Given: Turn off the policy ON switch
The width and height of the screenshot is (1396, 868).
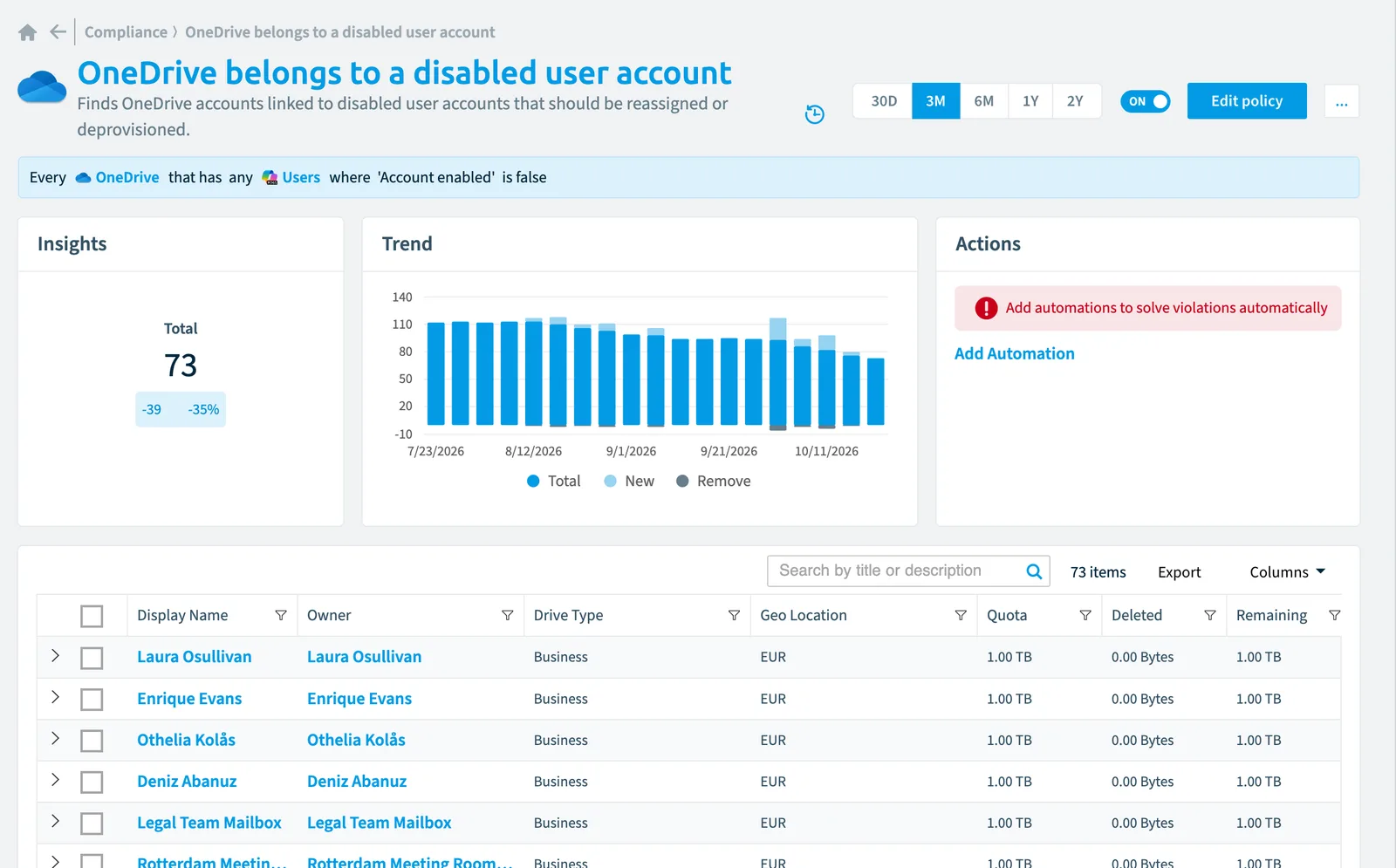Looking at the screenshot, I should [1146, 101].
